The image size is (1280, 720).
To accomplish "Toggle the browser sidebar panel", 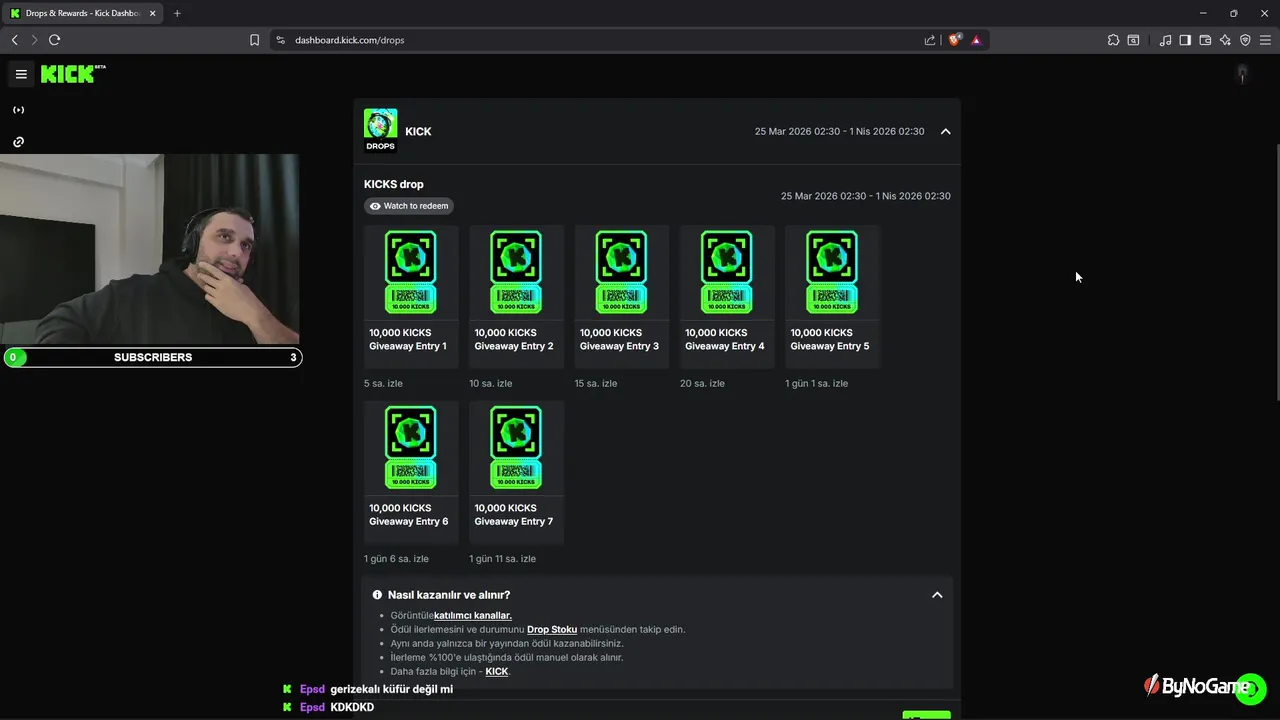I will [1185, 40].
